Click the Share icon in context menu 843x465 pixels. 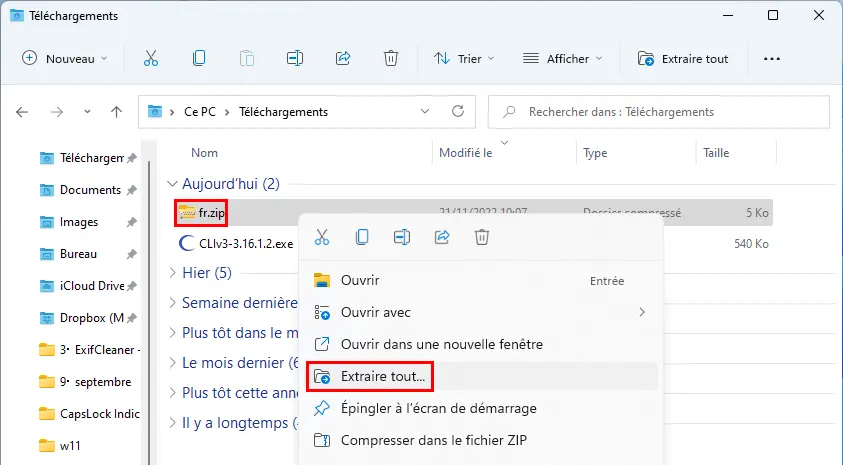click(x=442, y=237)
